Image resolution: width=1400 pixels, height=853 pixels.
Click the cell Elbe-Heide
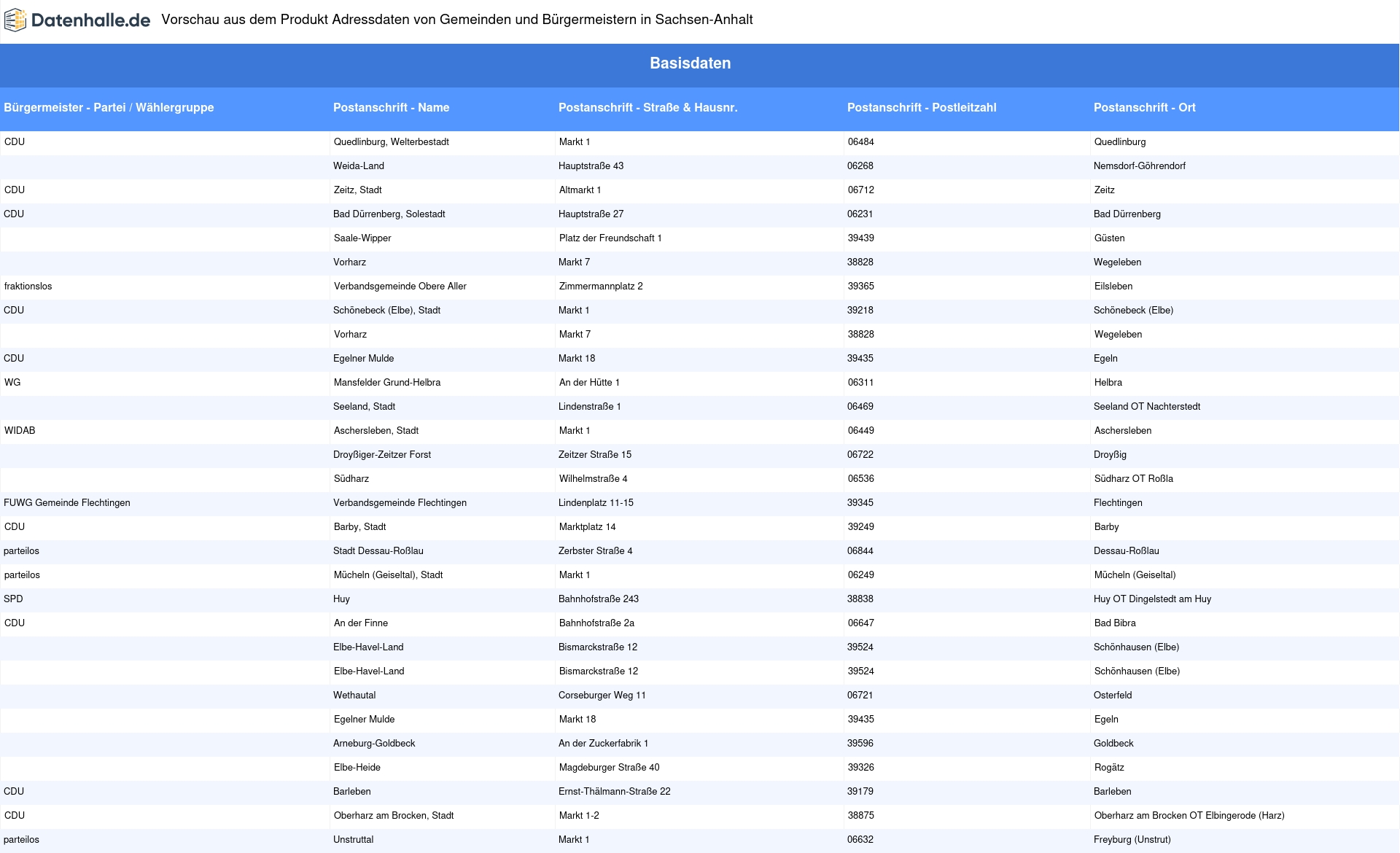click(x=357, y=768)
